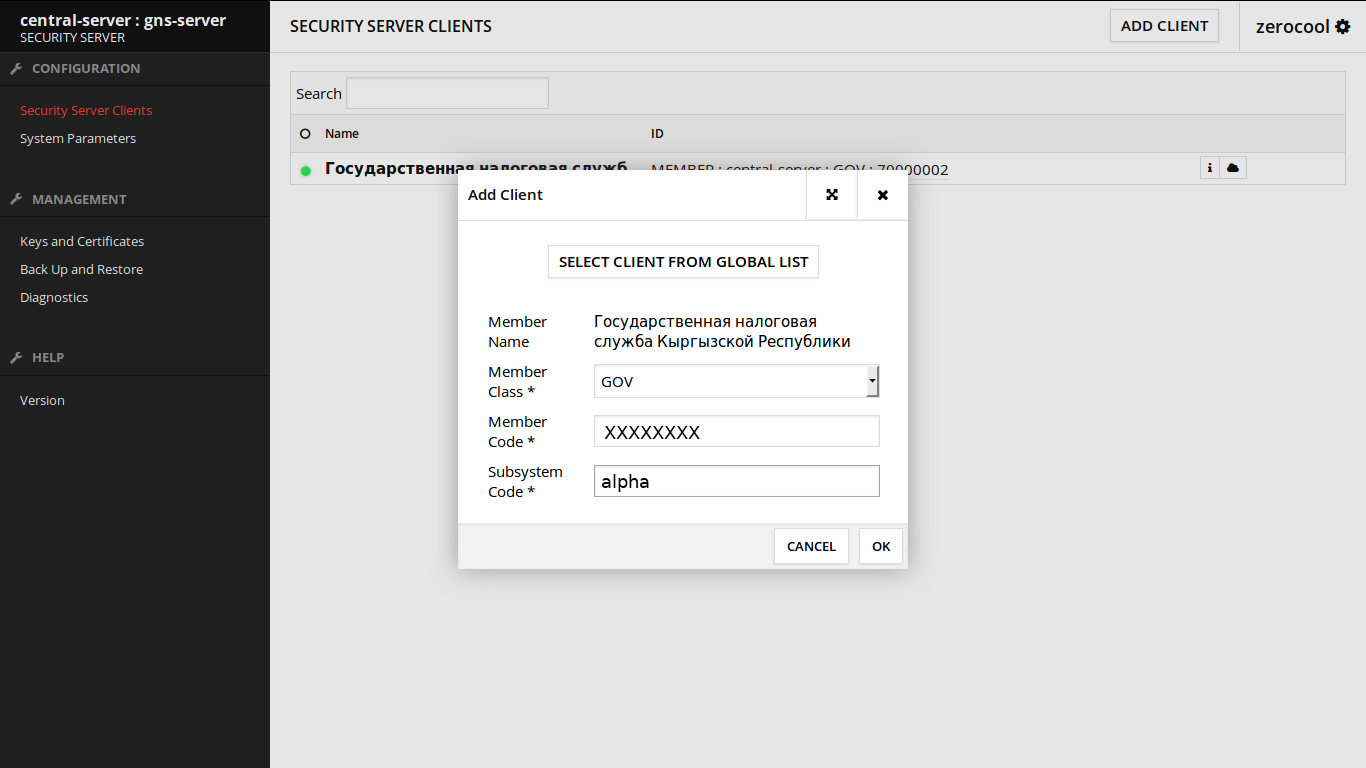Open Keys and Certificates section
This screenshot has width=1366, height=768.
[x=82, y=242]
